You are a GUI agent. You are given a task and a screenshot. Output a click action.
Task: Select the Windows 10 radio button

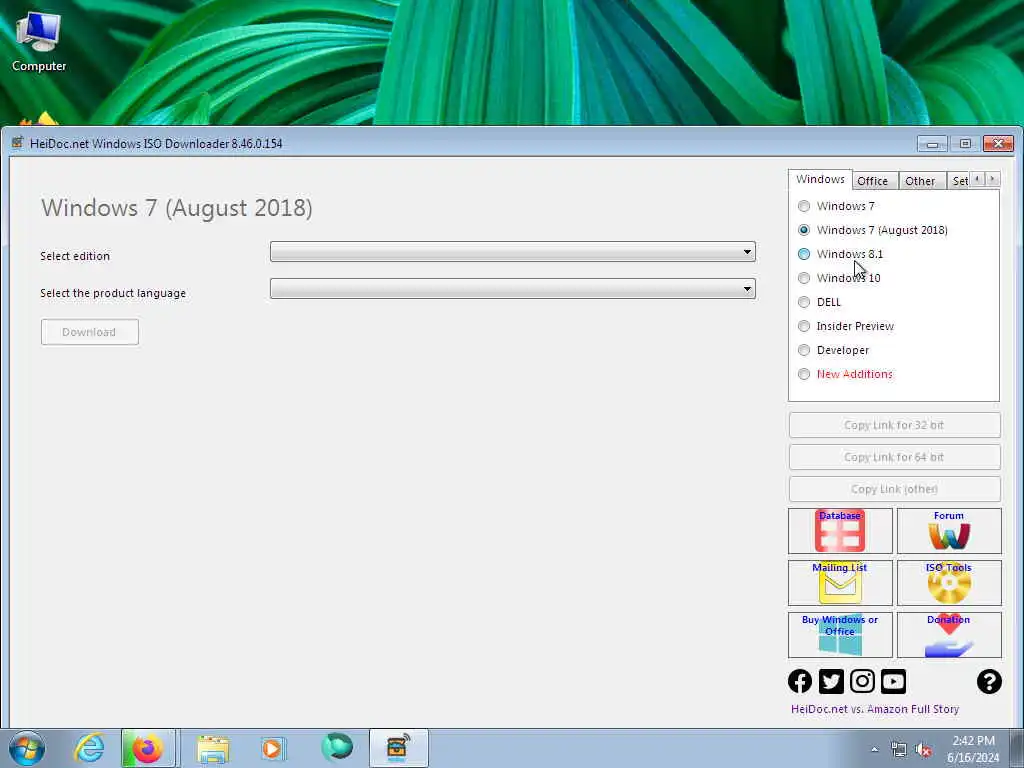[804, 278]
